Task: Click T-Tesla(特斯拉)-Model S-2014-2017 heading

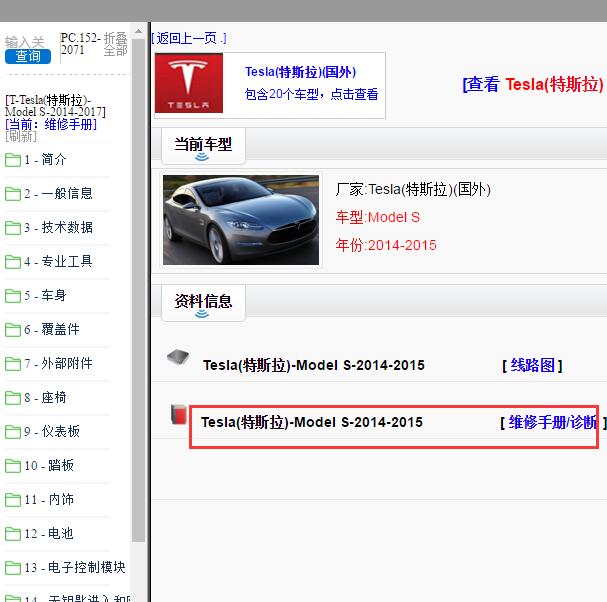Action: point(55,106)
